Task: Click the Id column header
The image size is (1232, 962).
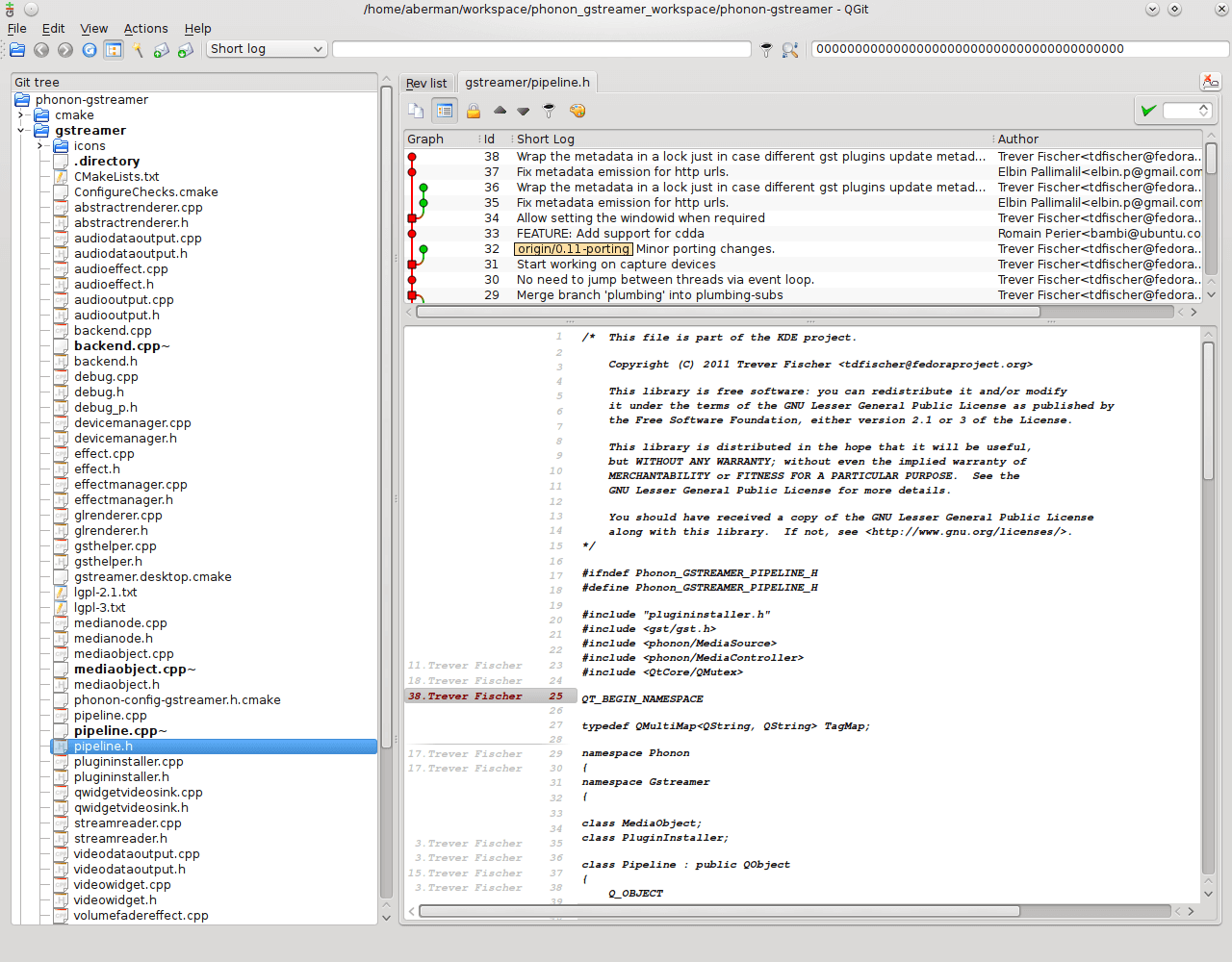Action: pos(496,139)
